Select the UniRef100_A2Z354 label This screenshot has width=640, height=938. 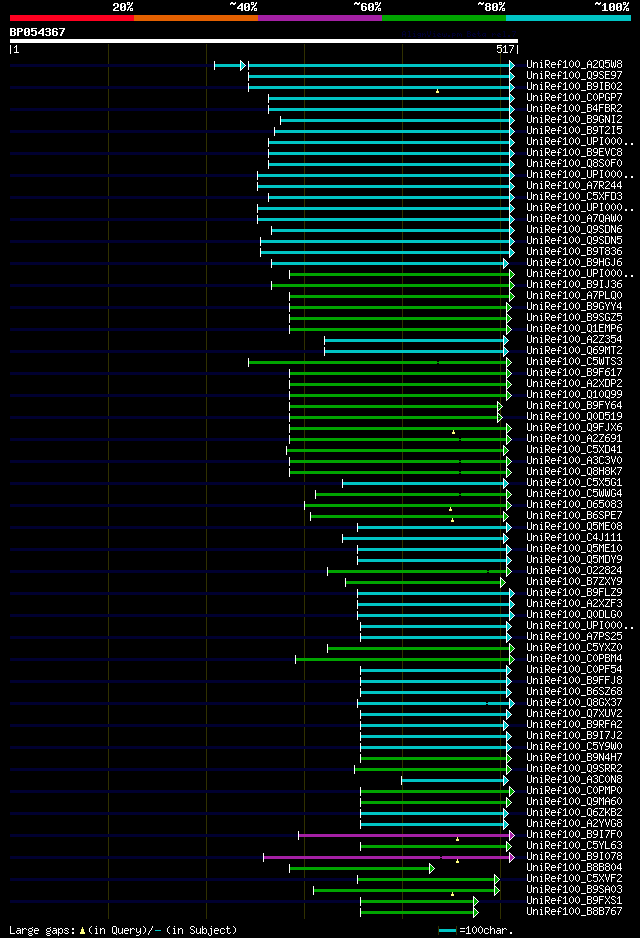click(574, 339)
